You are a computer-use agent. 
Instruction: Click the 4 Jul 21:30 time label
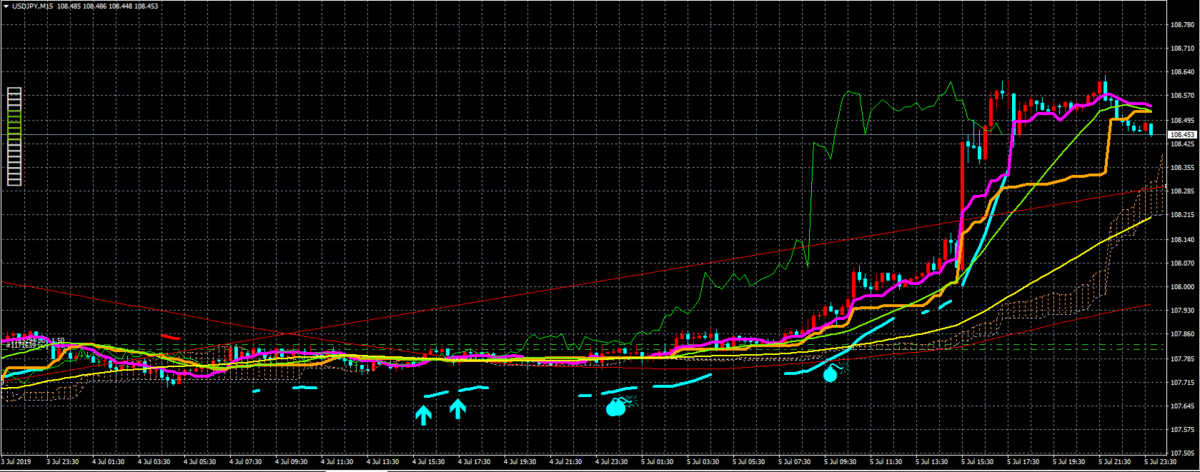pos(566,462)
